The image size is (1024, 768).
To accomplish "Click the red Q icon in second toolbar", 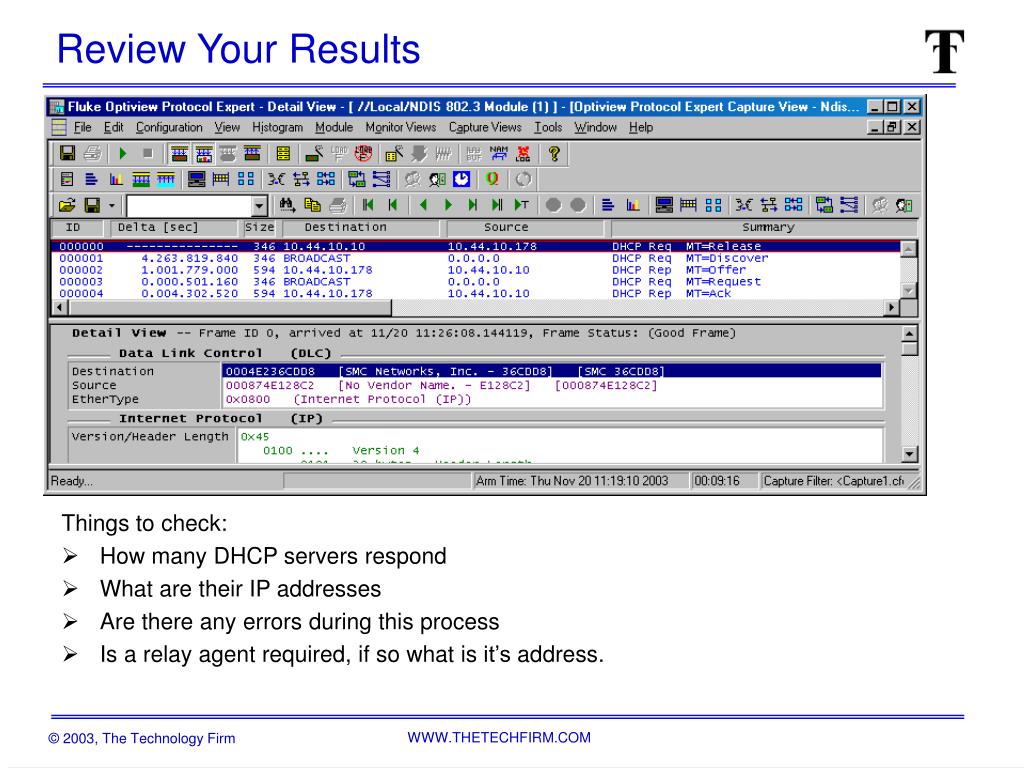I will [492, 179].
